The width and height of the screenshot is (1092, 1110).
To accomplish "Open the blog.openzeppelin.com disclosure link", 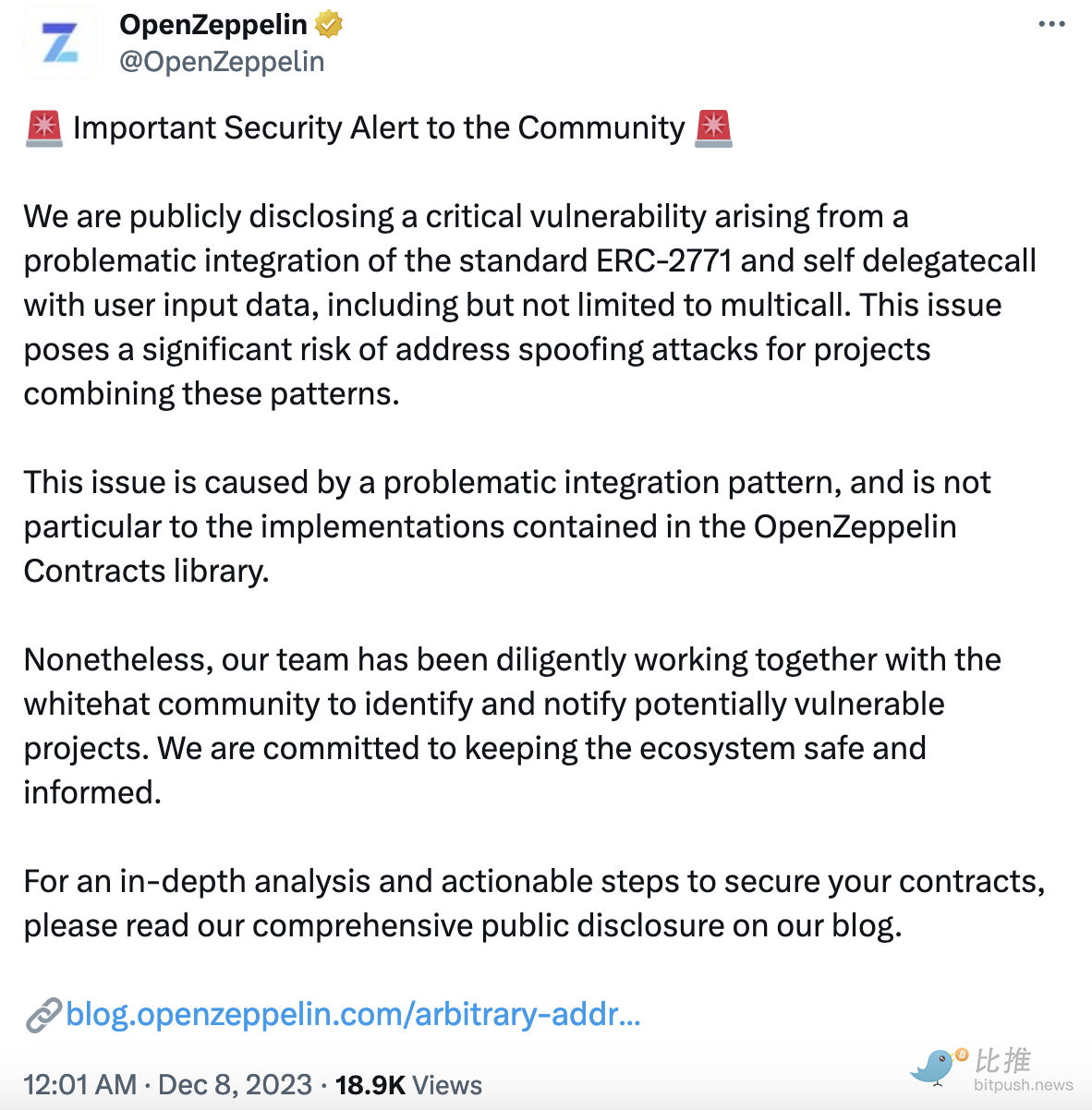I will pyautogui.click(x=353, y=1014).
